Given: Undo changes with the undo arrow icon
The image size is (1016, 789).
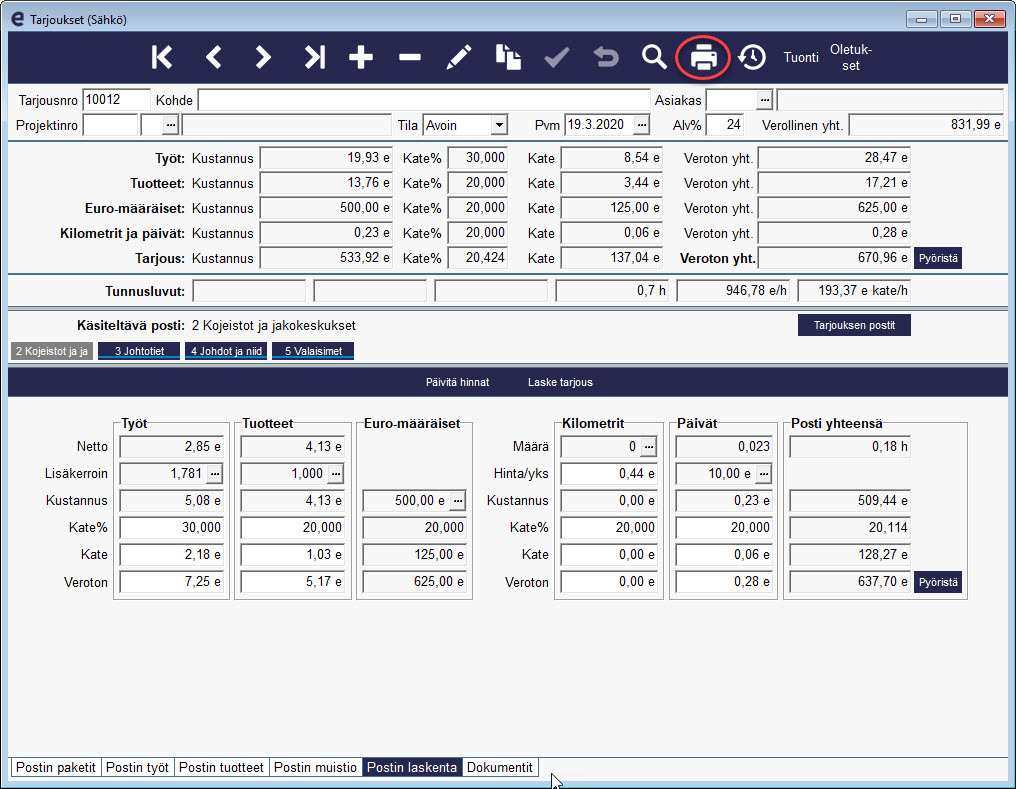Looking at the screenshot, I should tap(606, 58).
